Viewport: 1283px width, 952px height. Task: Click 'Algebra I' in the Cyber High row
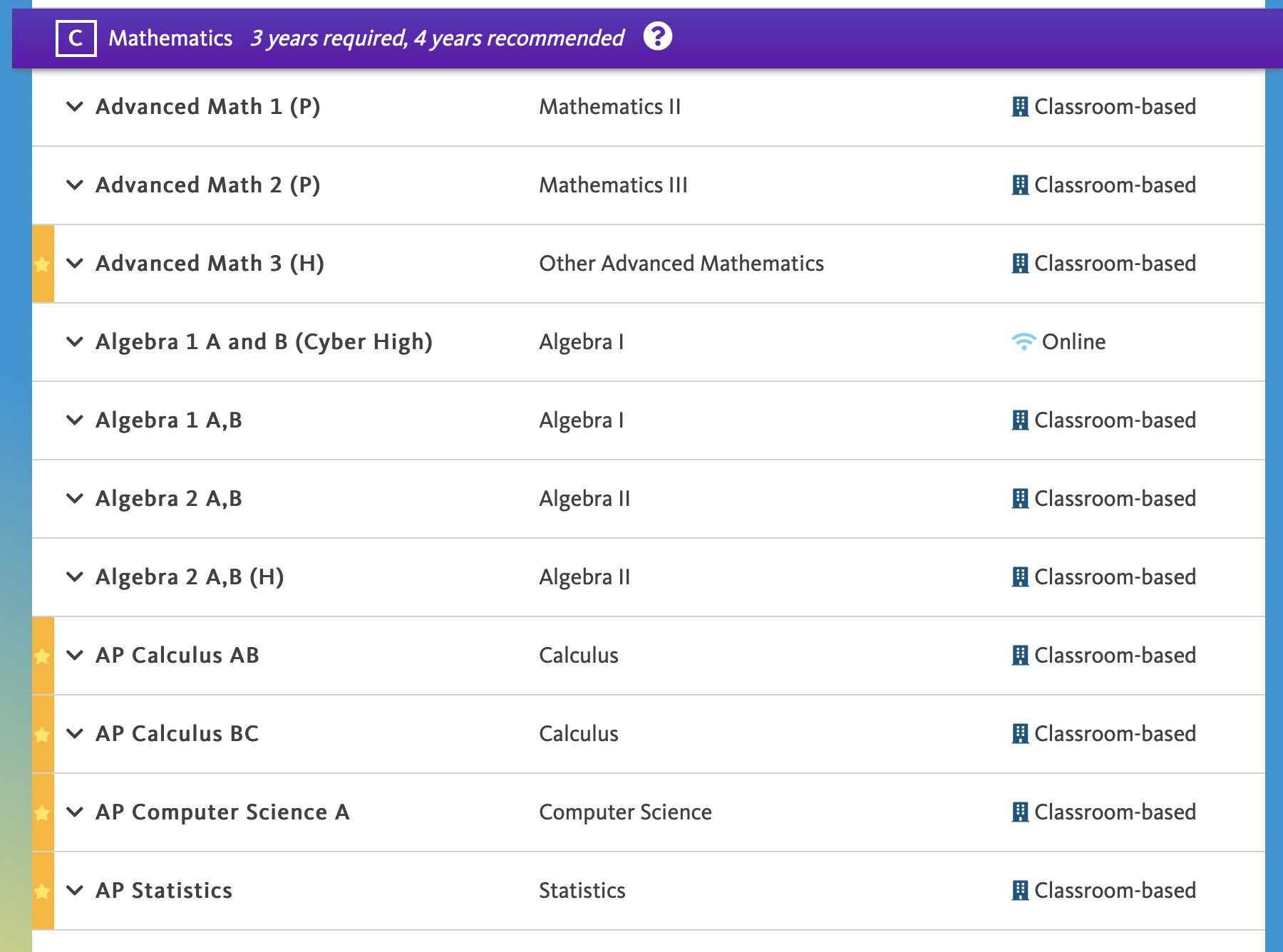pyautogui.click(x=582, y=342)
